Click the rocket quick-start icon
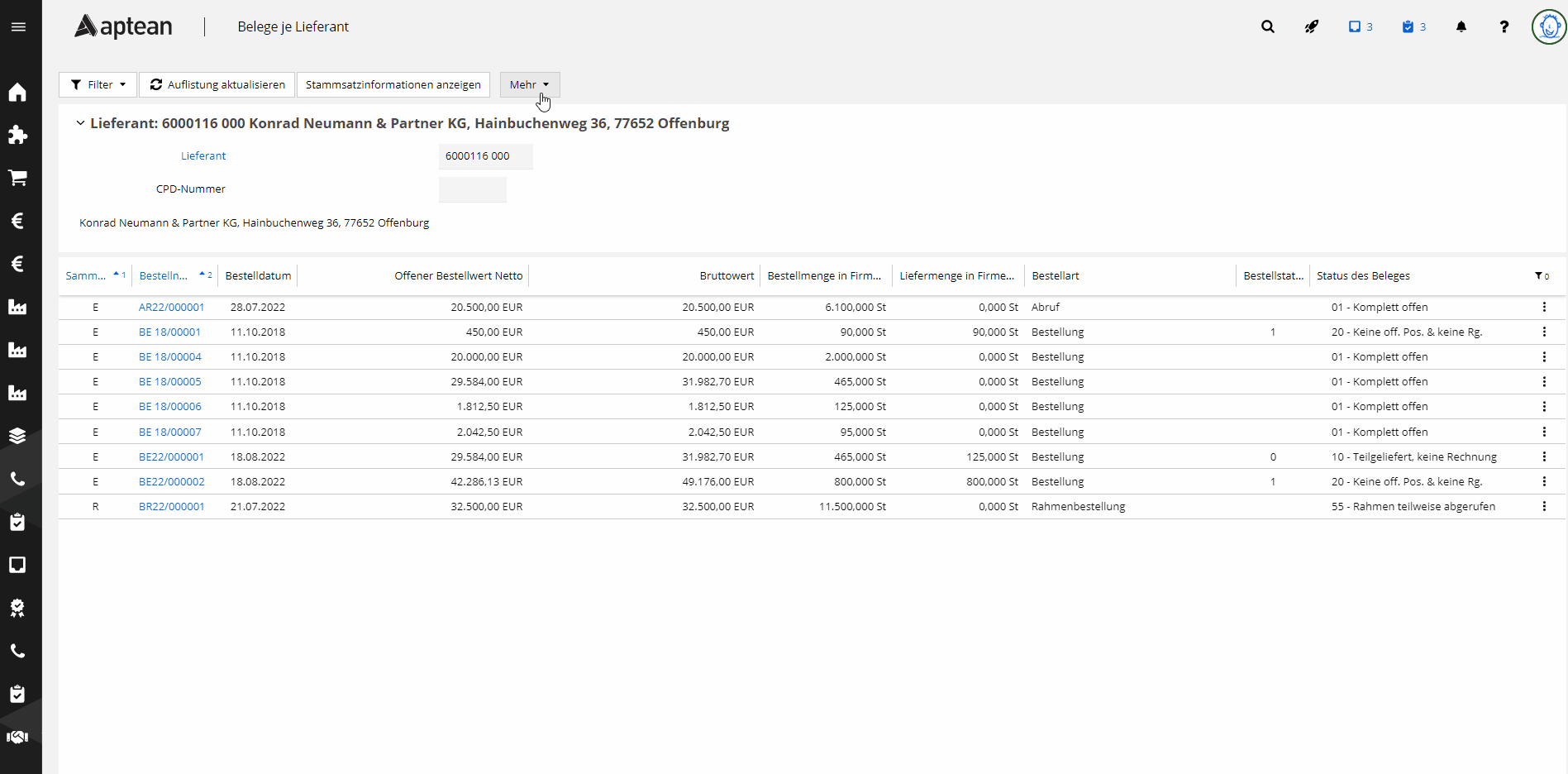Screen dimensions: 1568x774 pyautogui.click(x=1312, y=26)
